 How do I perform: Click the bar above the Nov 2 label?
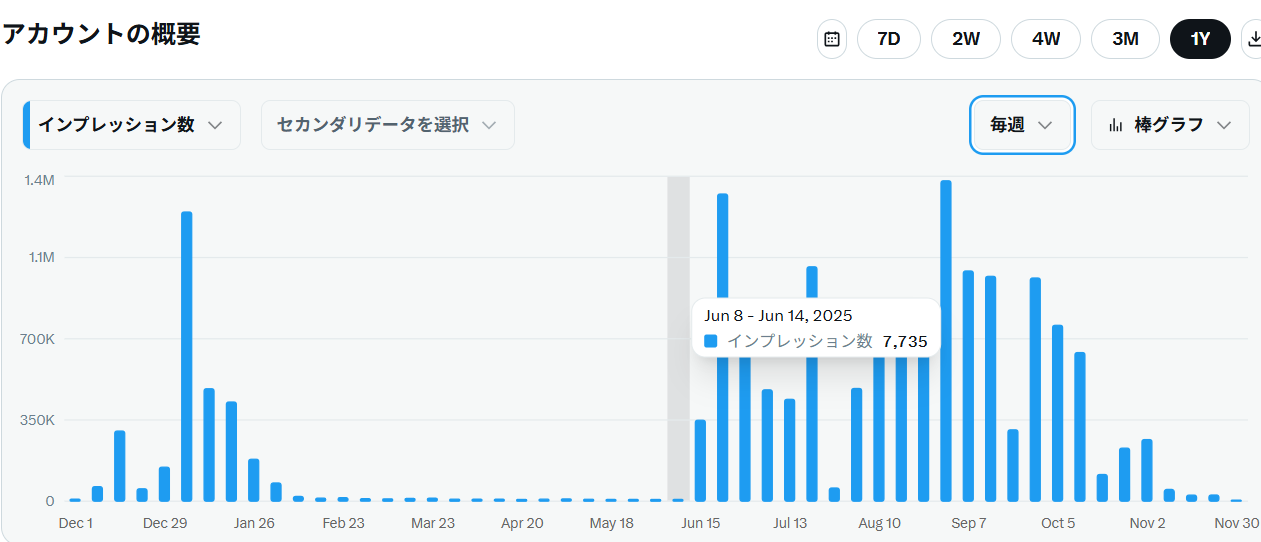pyautogui.click(x=1147, y=469)
